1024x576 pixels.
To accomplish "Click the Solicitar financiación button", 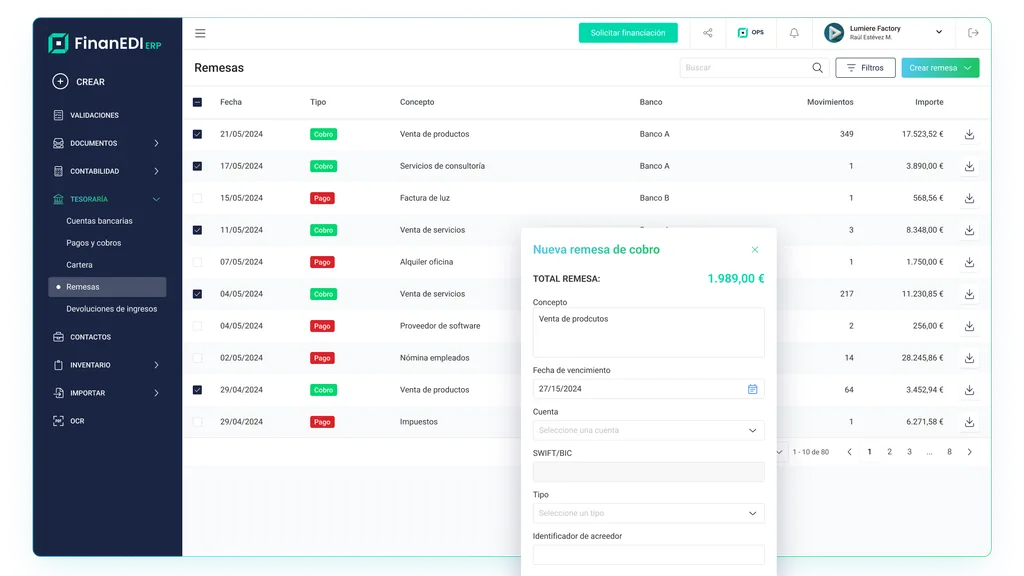I will point(628,33).
